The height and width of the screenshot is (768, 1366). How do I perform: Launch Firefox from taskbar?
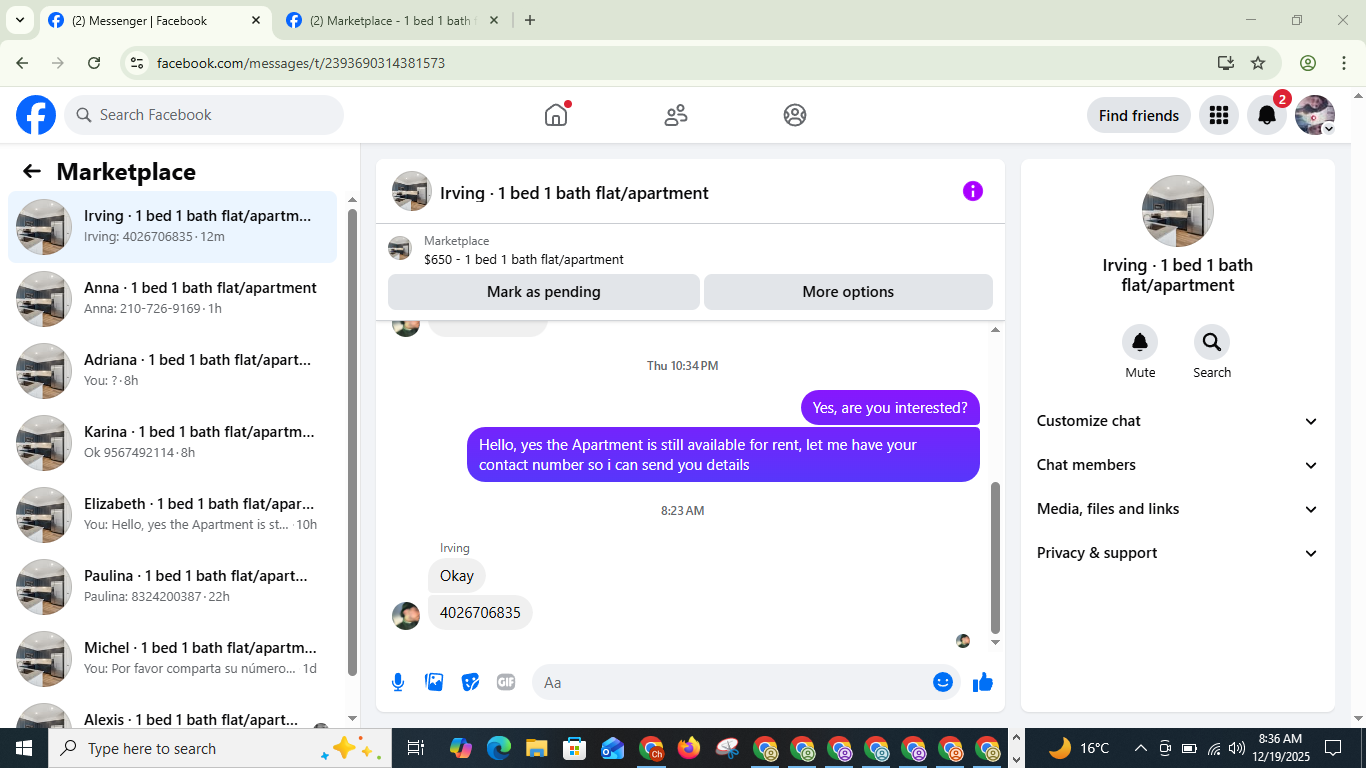[x=689, y=748]
